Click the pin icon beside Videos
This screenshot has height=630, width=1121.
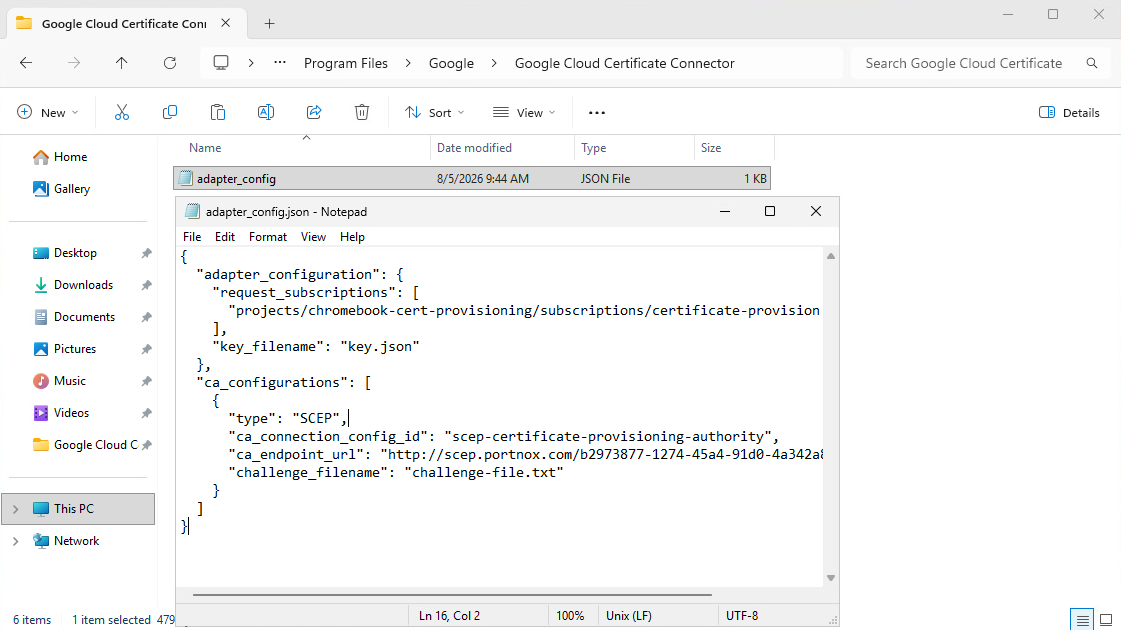coord(147,413)
